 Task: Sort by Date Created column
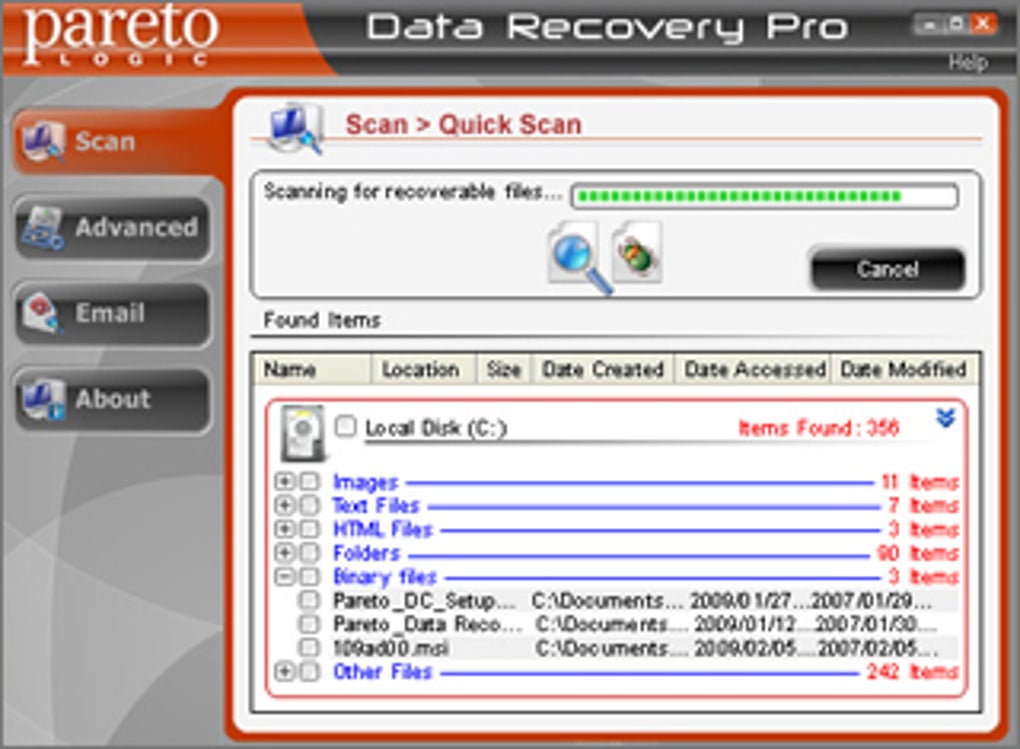pos(603,370)
